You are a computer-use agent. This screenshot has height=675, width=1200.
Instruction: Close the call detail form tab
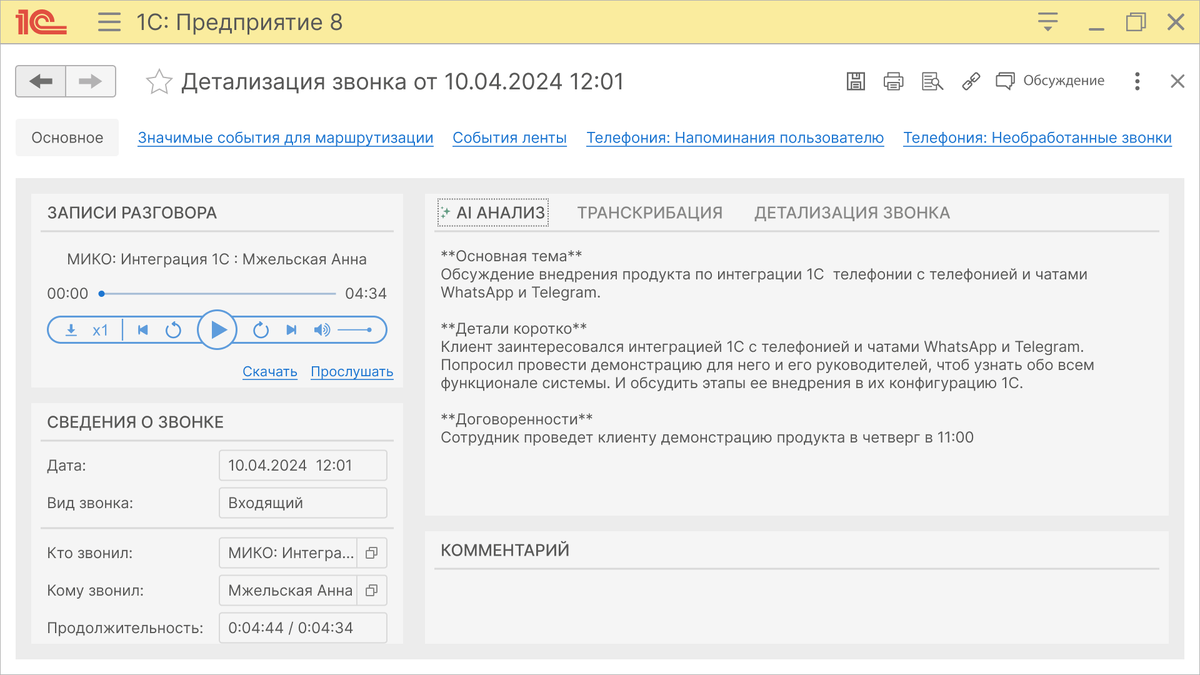(1177, 82)
